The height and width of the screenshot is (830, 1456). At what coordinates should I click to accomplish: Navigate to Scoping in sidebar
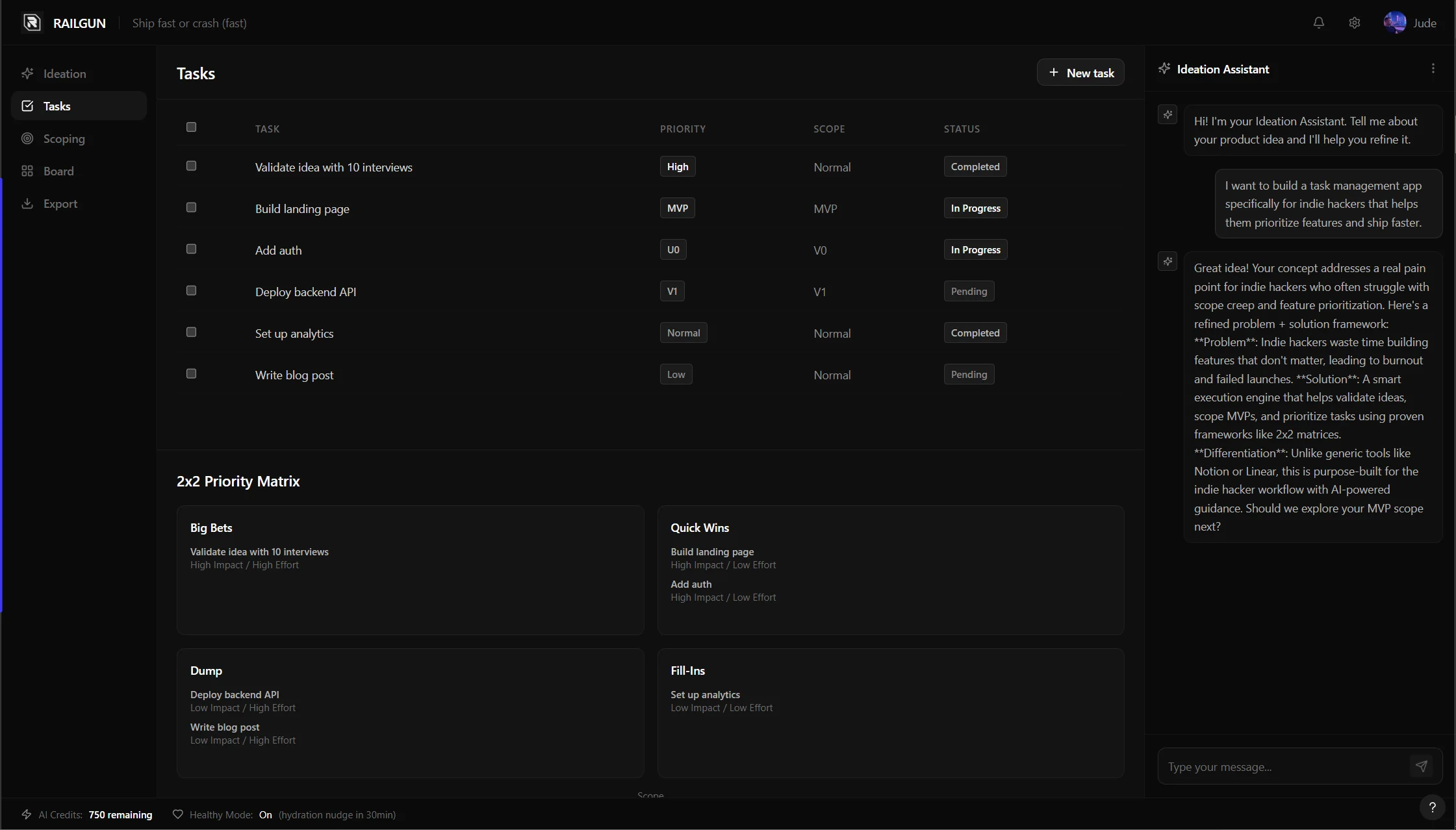(64, 139)
